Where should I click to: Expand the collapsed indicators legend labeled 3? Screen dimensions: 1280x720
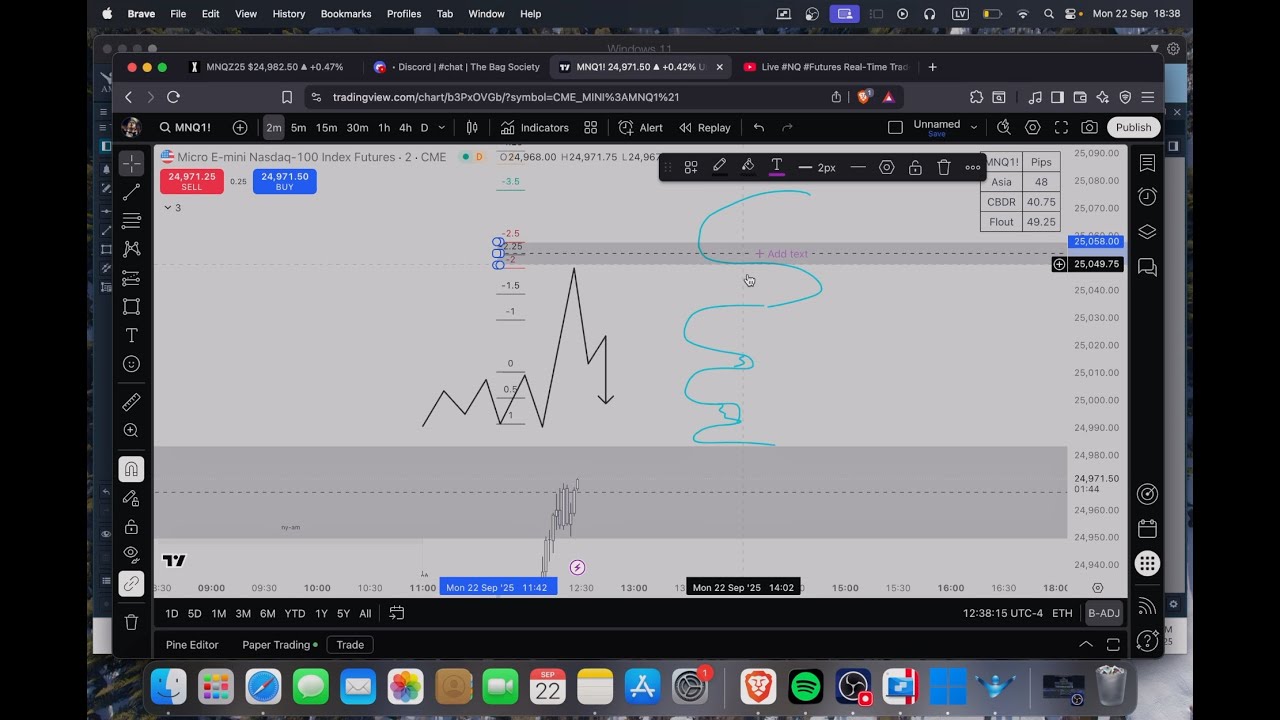point(173,207)
